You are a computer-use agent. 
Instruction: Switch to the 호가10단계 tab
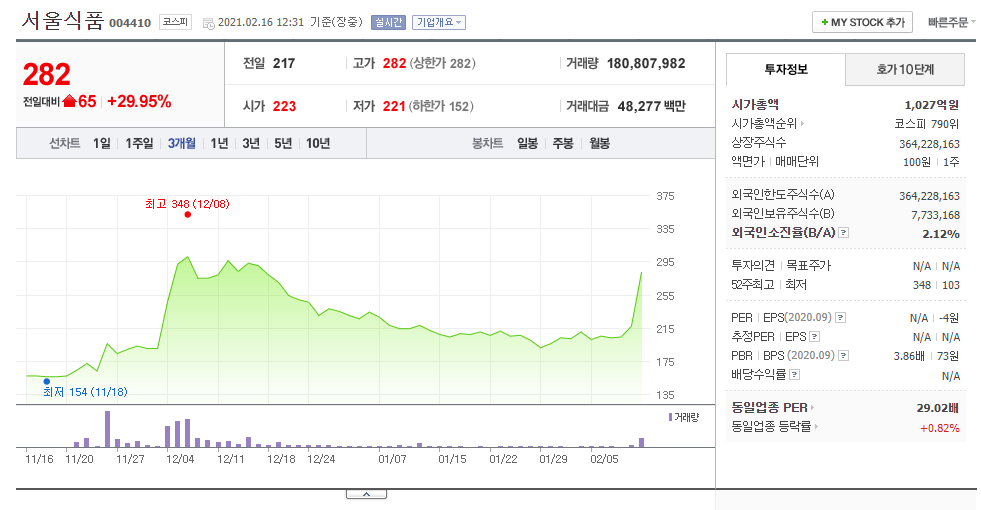[x=905, y=69]
